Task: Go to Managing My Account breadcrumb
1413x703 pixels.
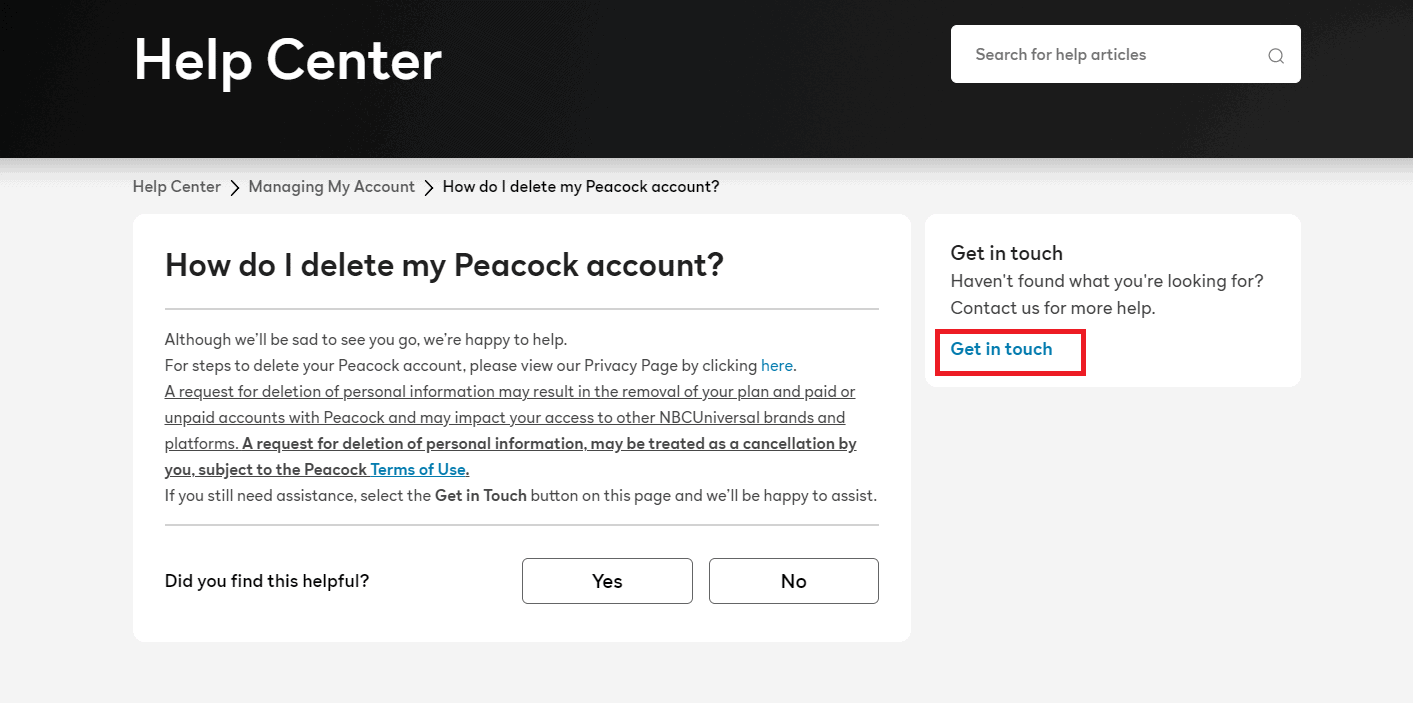Action: [x=332, y=186]
